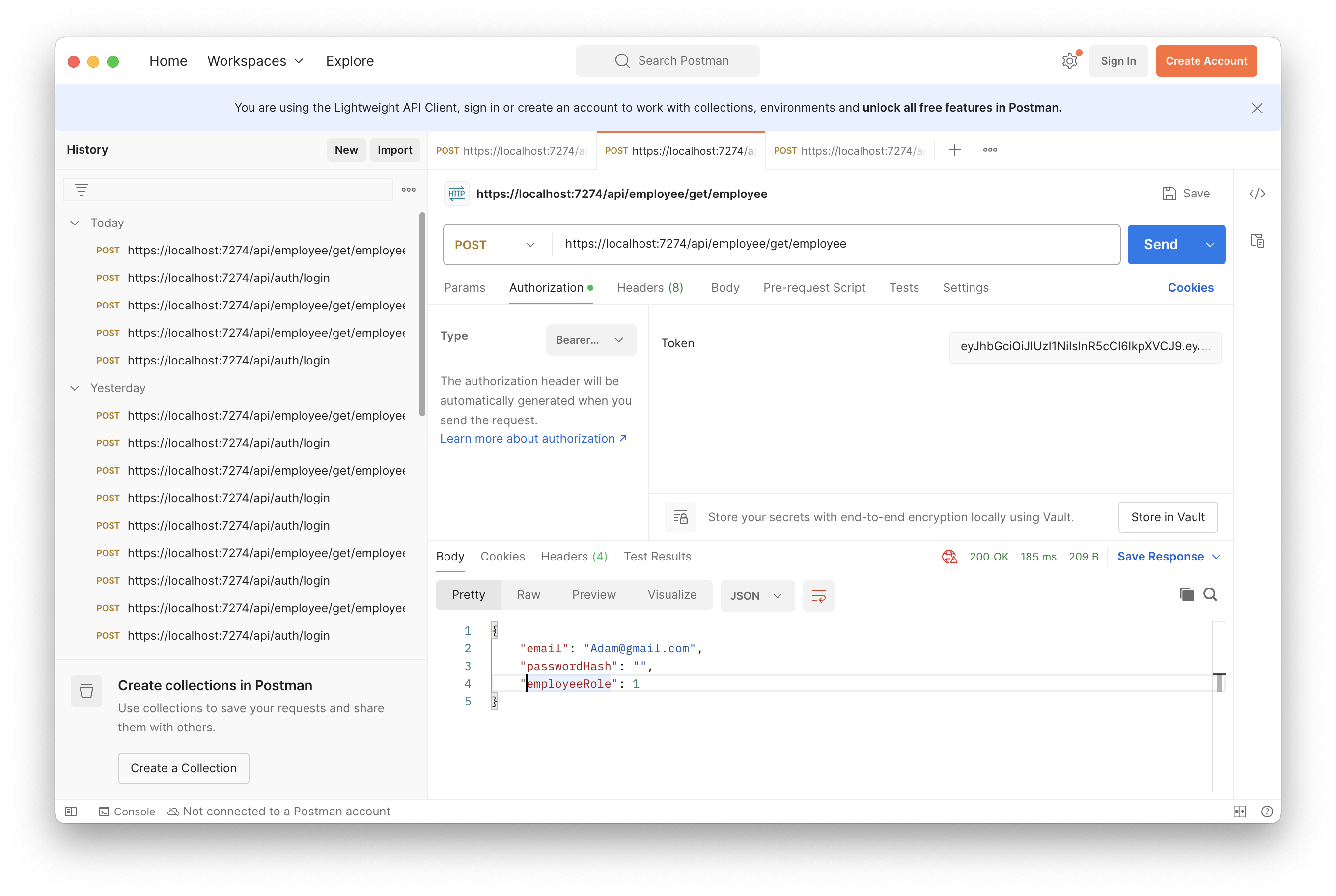Expand the Bearer auth type dropdown

pos(590,340)
